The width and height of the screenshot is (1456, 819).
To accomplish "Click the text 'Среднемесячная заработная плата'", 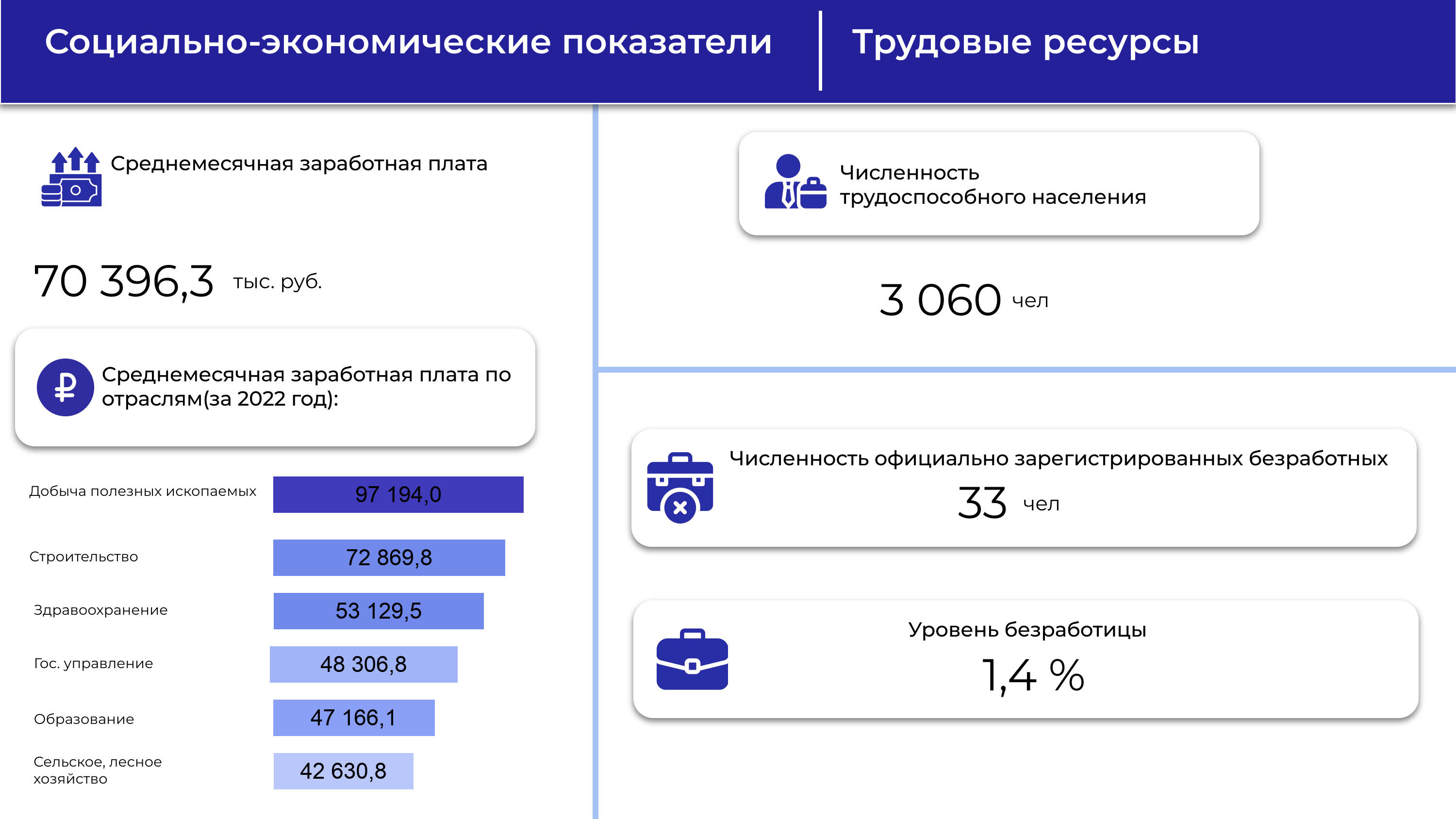I will pos(298,164).
